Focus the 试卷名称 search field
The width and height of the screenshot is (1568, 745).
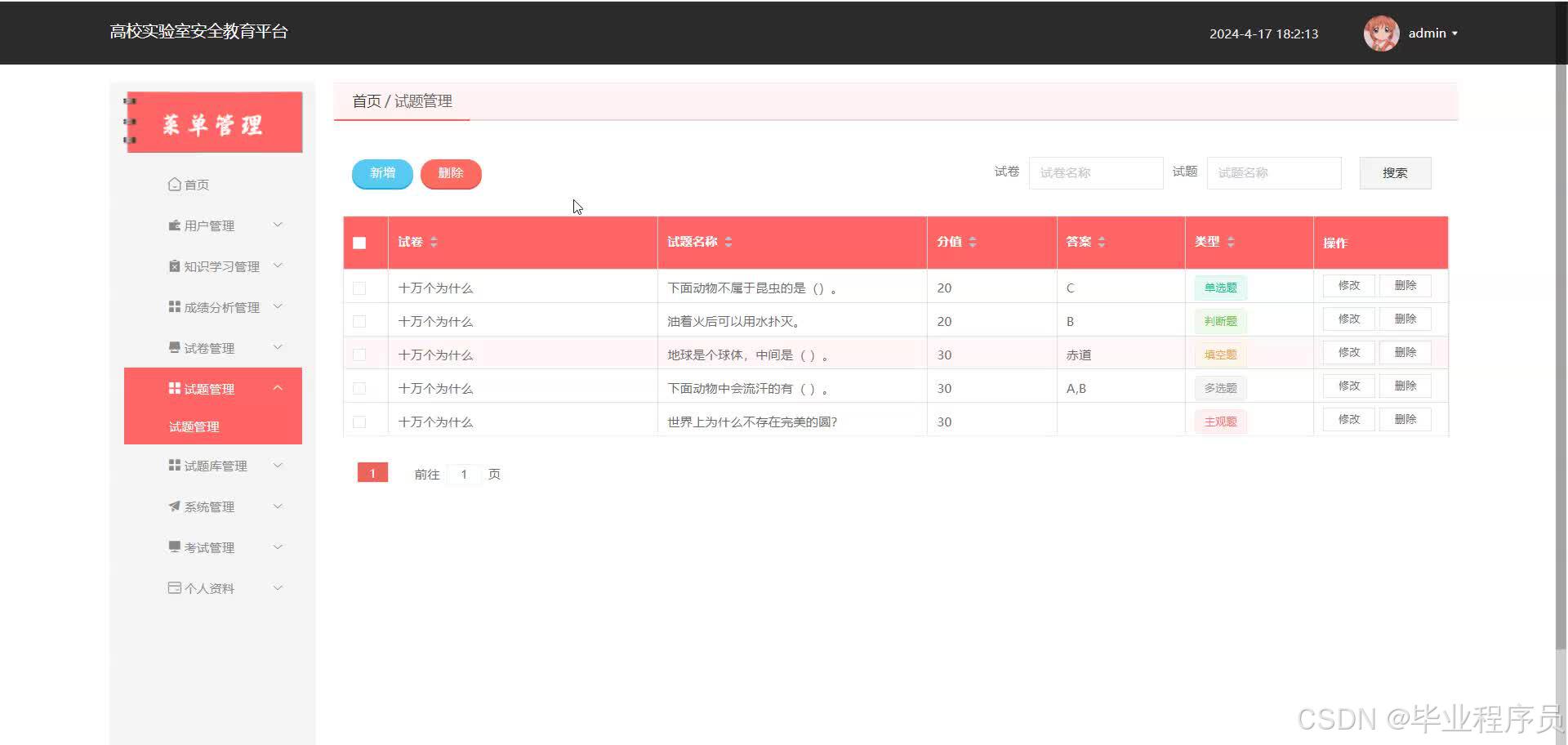1096,173
